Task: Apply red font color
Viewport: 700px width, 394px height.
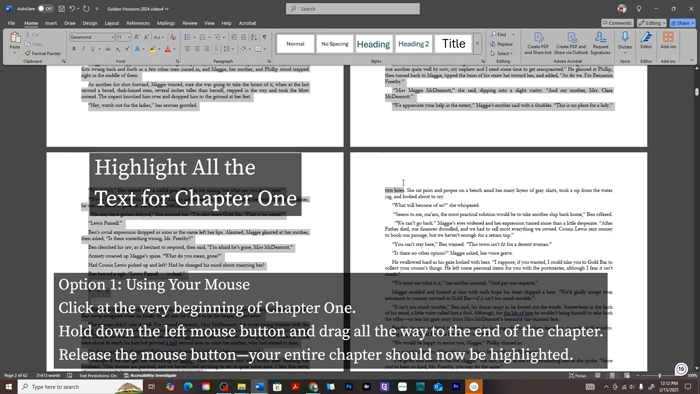Action: tap(168, 49)
